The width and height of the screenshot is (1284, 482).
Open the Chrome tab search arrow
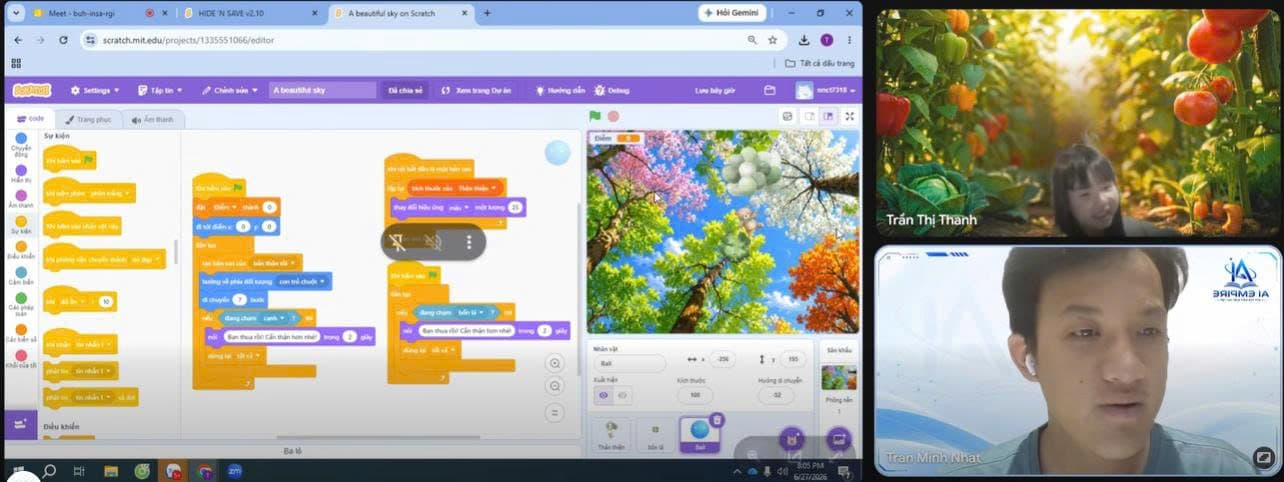pyautogui.click(x=17, y=13)
